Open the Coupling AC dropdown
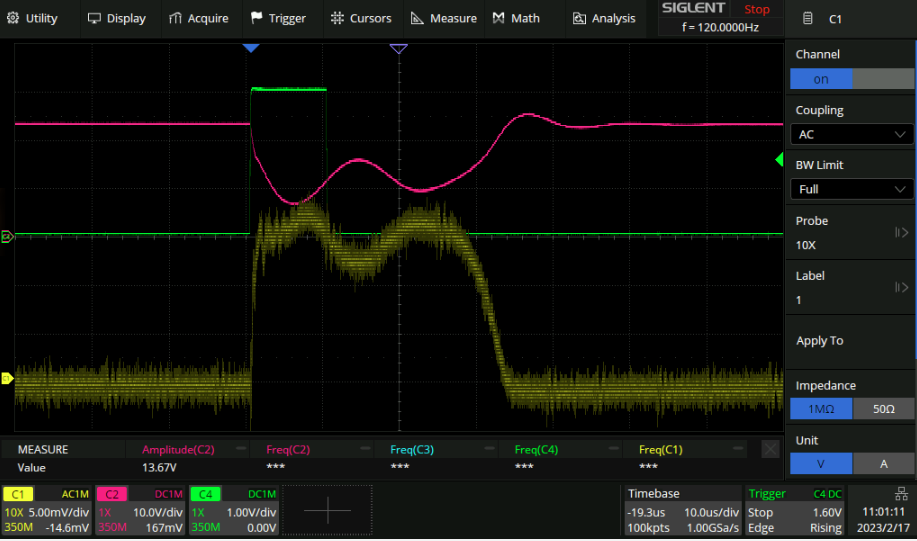 851,134
